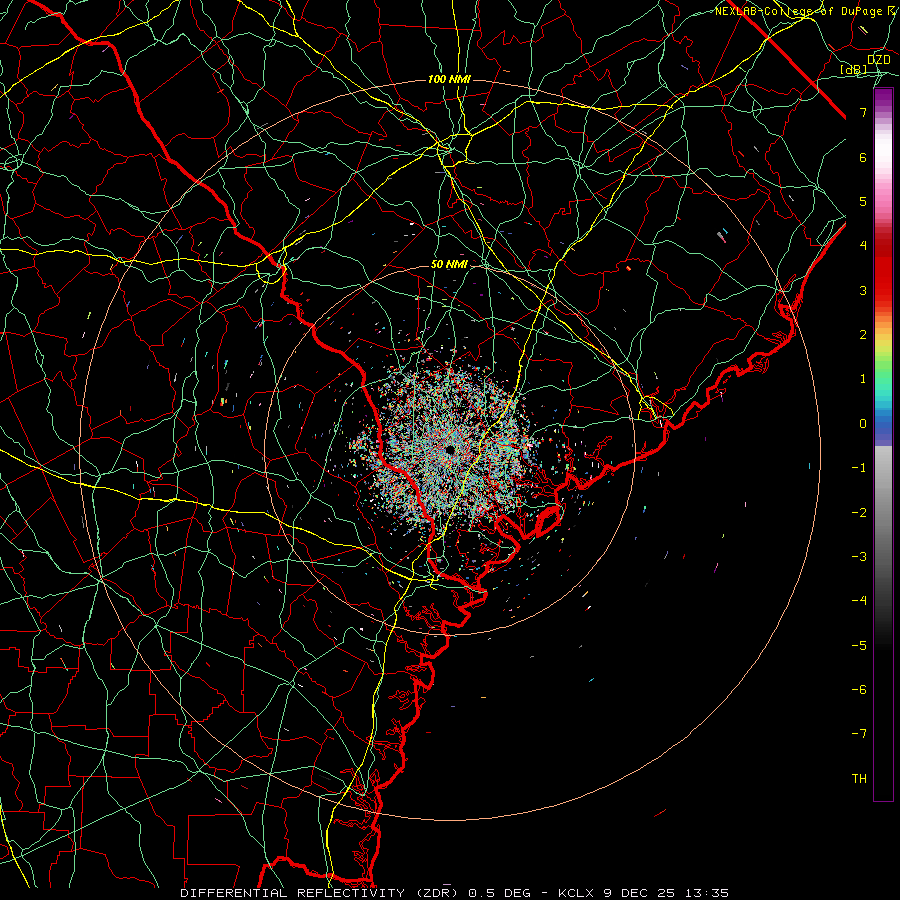Viewport: 900px width, 900px height.
Task: Click the "-6" value on the color scale
Action: click(x=859, y=689)
